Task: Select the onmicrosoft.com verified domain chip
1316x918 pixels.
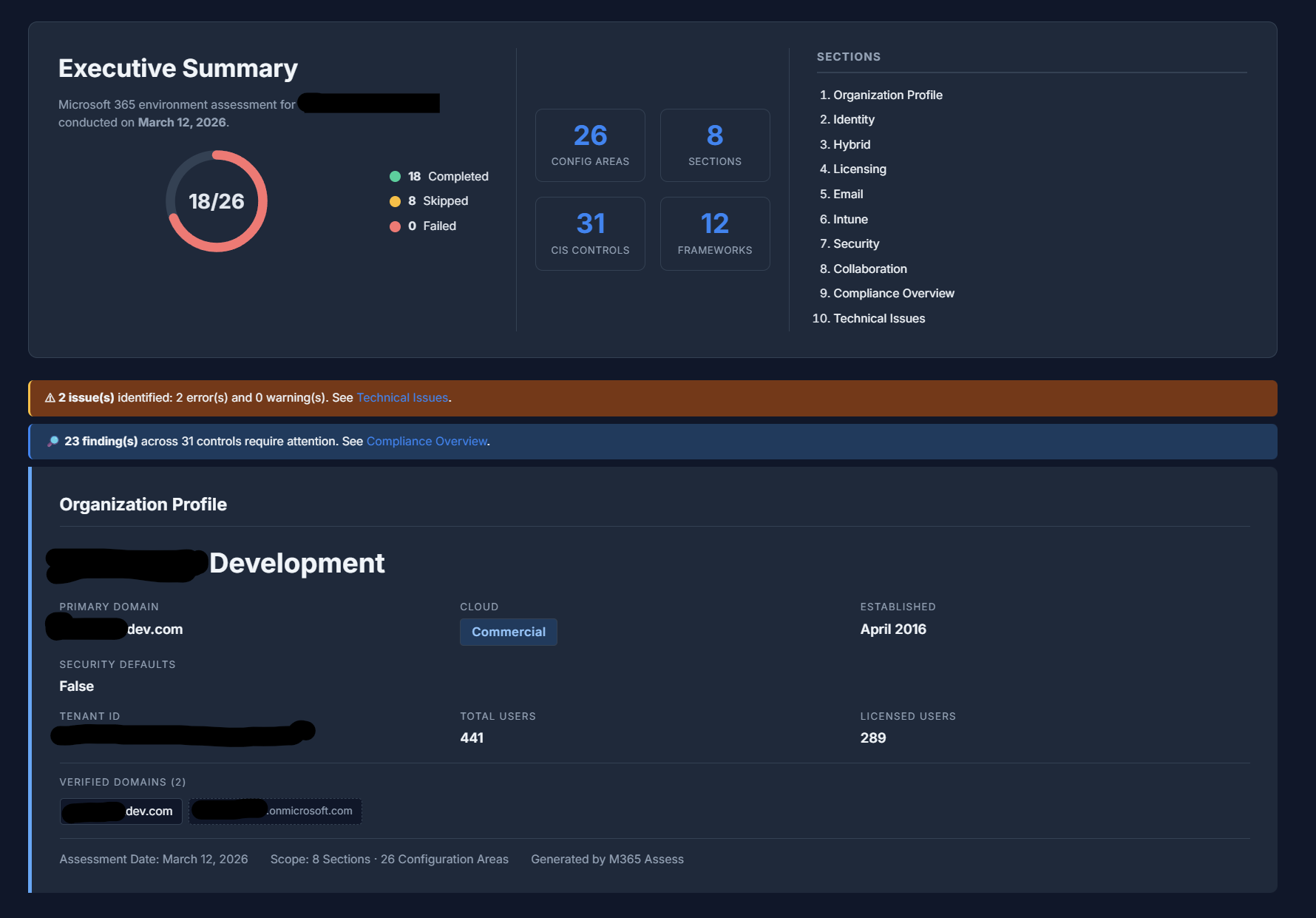Action: (x=274, y=811)
